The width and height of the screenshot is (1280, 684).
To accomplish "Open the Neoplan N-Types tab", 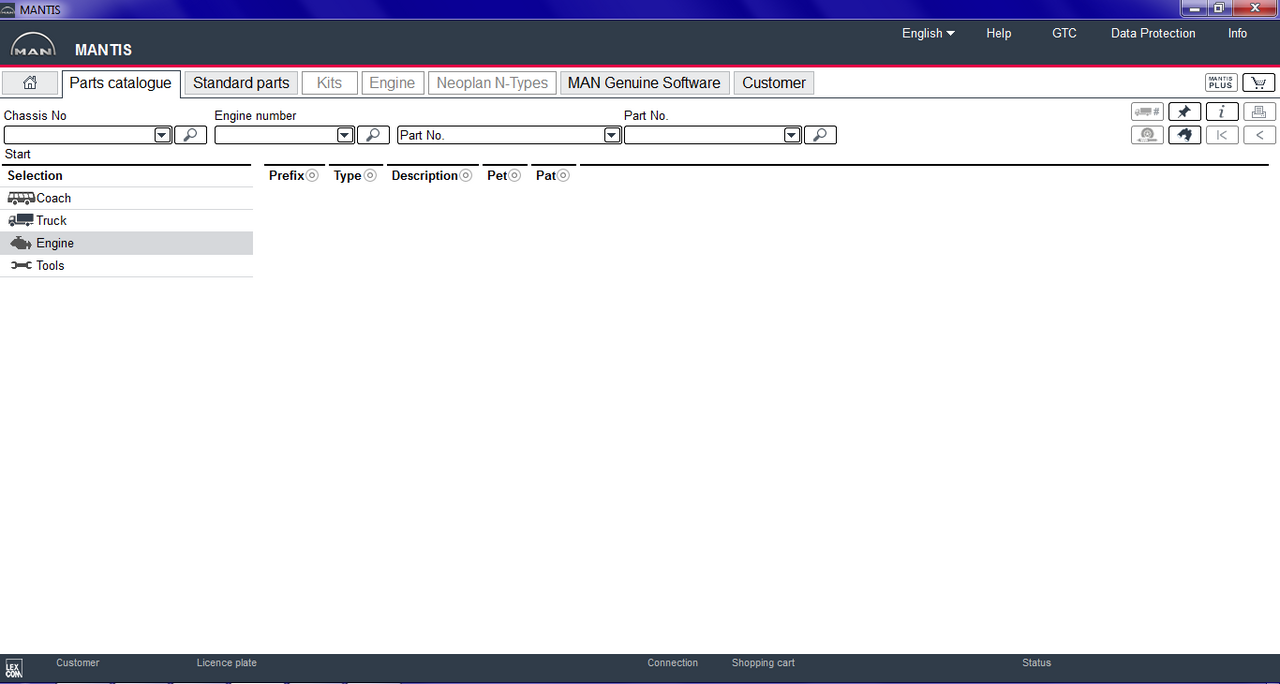I will [x=493, y=83].
